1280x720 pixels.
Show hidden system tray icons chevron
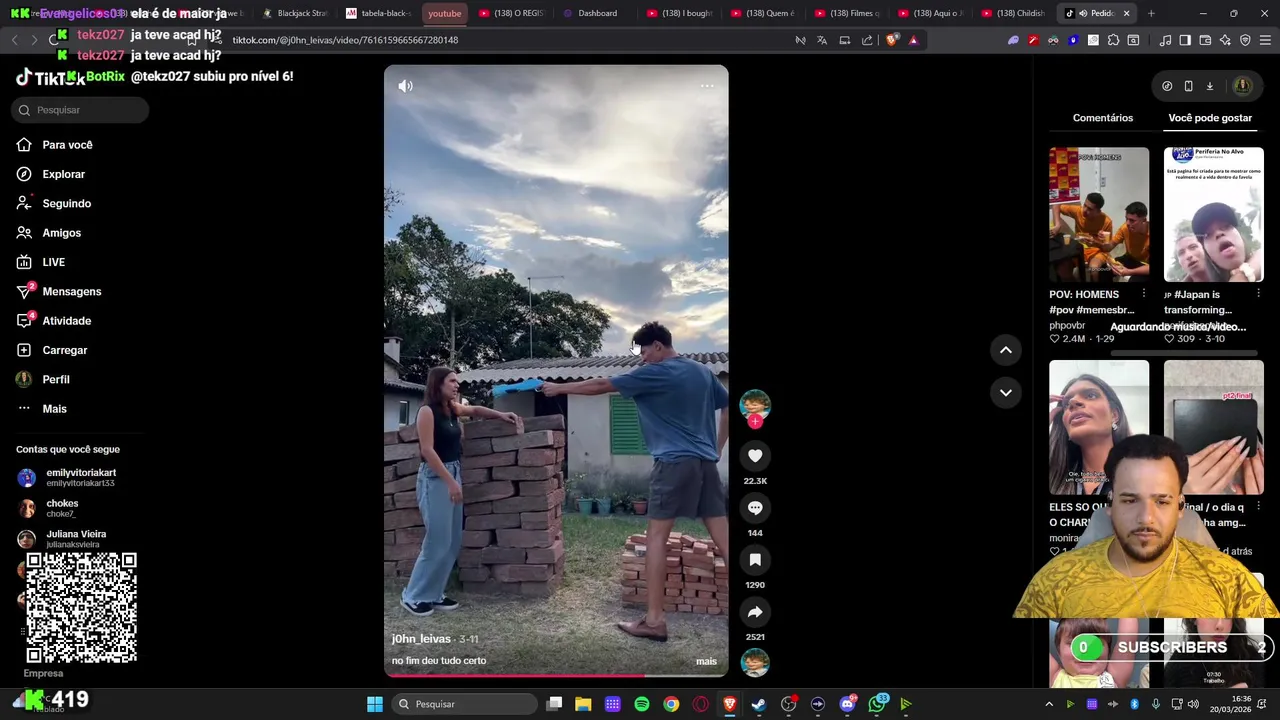1049,704
